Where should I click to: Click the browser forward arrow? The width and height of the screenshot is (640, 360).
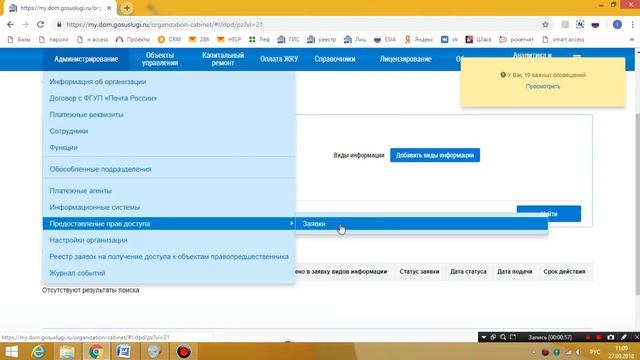point(25,24)
